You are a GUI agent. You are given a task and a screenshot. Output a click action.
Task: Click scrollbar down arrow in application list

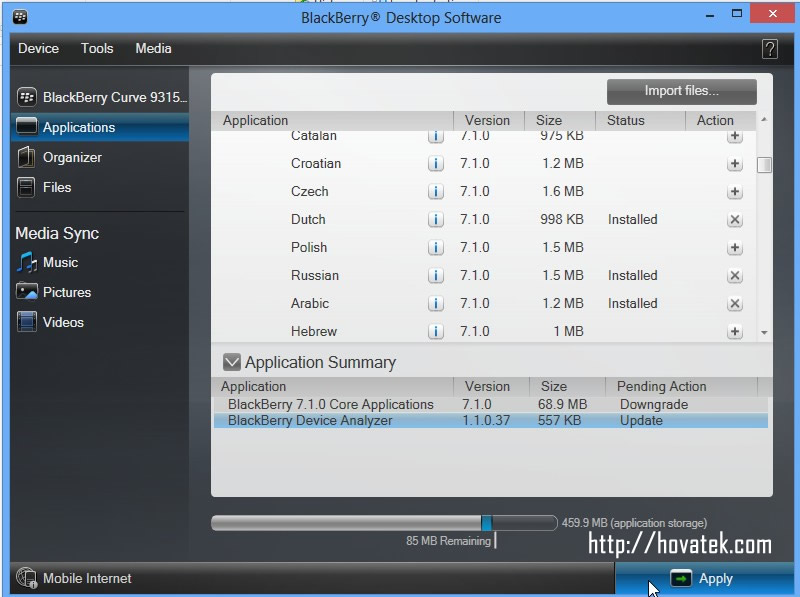click(764, 333)
